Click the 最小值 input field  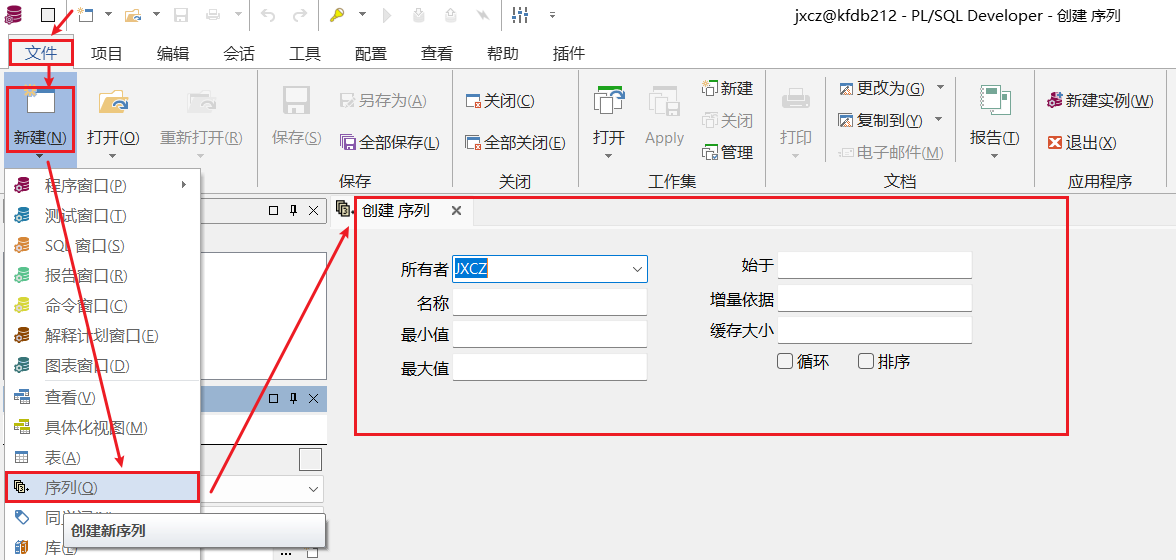coord(550,334)
